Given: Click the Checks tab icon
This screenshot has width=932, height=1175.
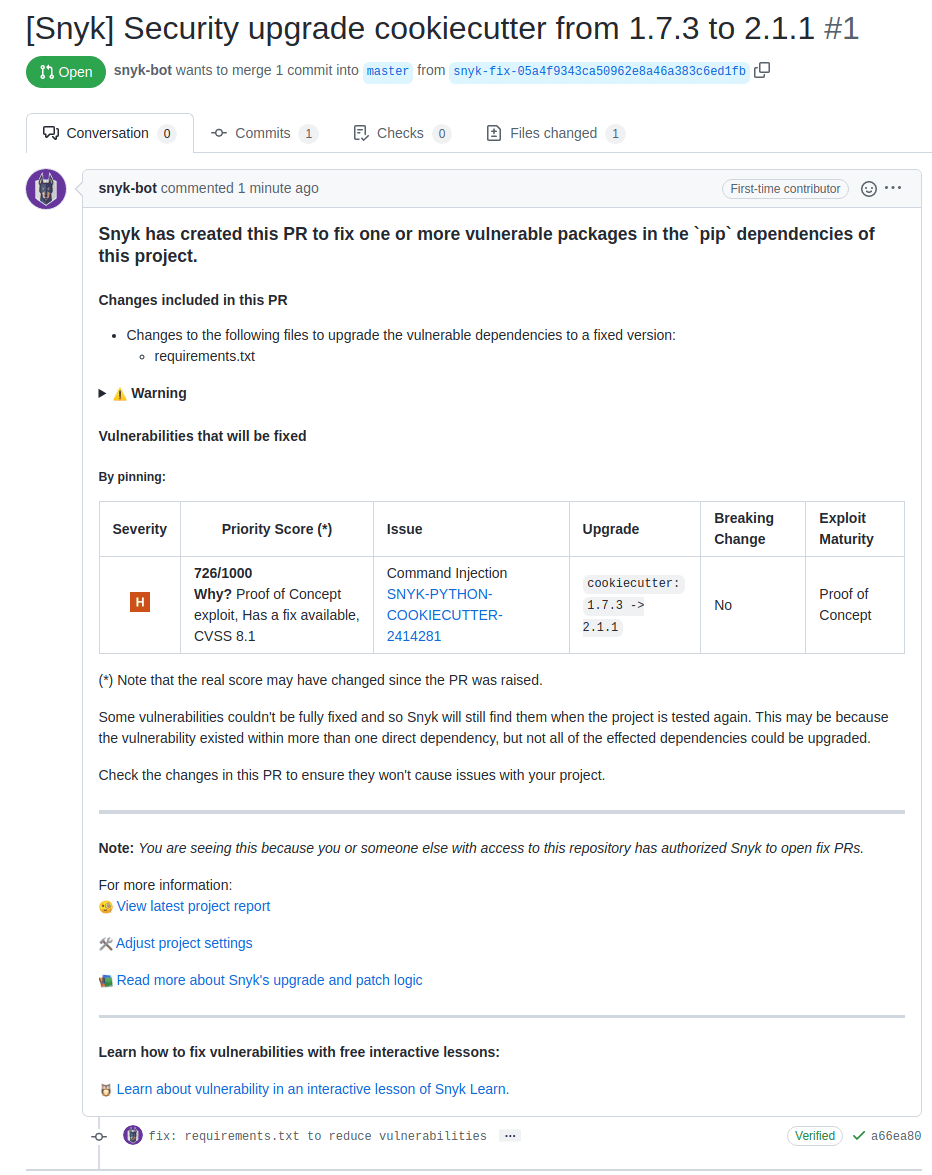Looking at the screenshot, I should tap(360, 133).
